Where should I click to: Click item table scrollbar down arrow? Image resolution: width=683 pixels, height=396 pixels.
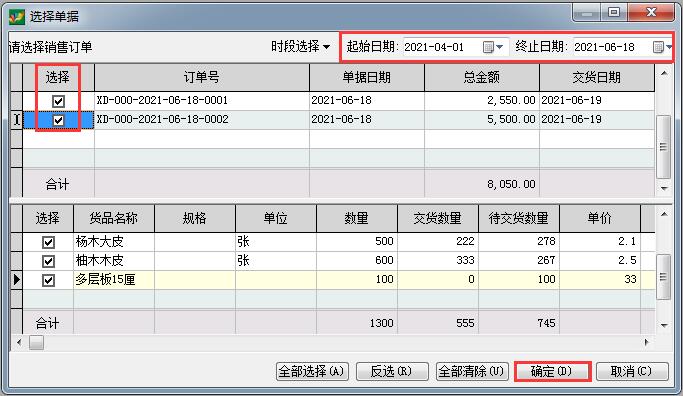click(x=664, y=325)
